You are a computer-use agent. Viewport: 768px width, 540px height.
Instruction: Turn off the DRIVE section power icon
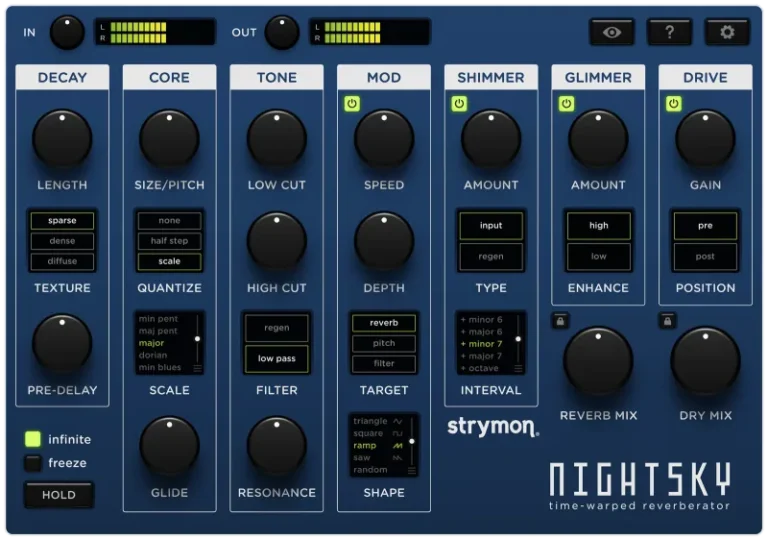673,104
